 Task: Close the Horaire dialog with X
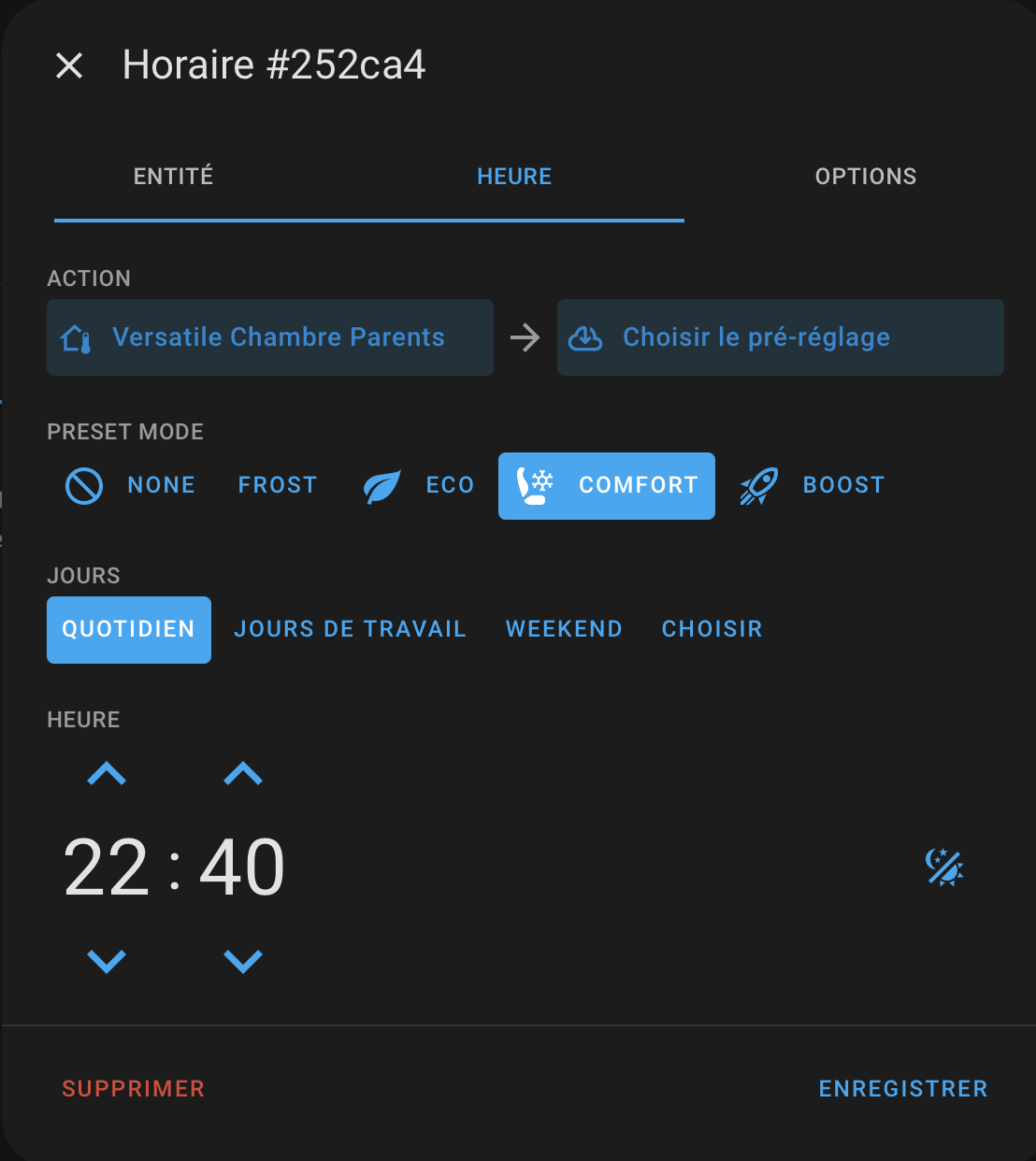pos(69,65)
